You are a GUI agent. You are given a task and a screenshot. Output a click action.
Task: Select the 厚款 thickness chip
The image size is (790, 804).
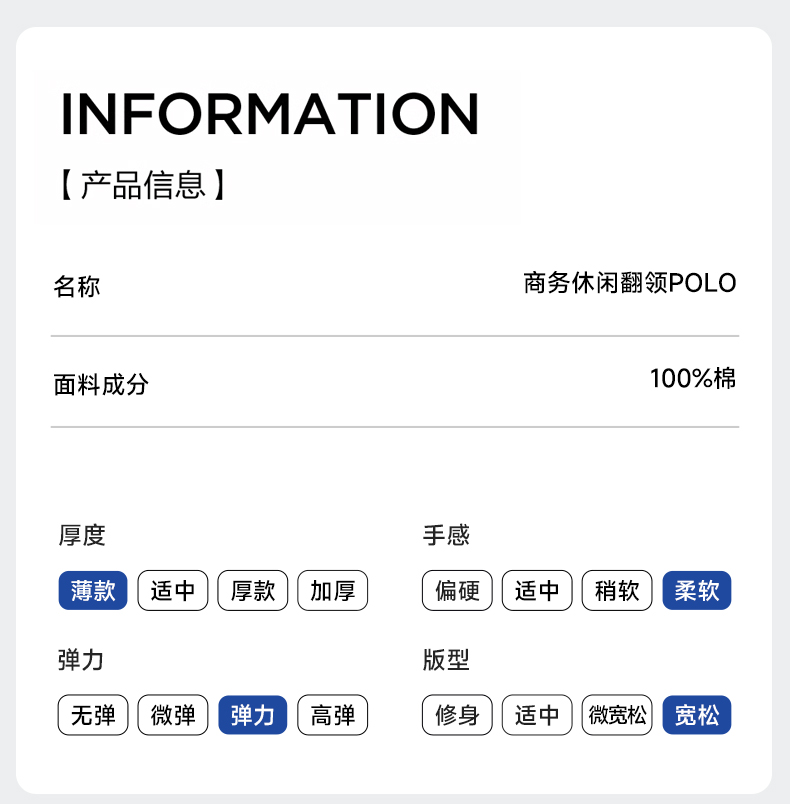pyautogui.click(x=253, y=591)
